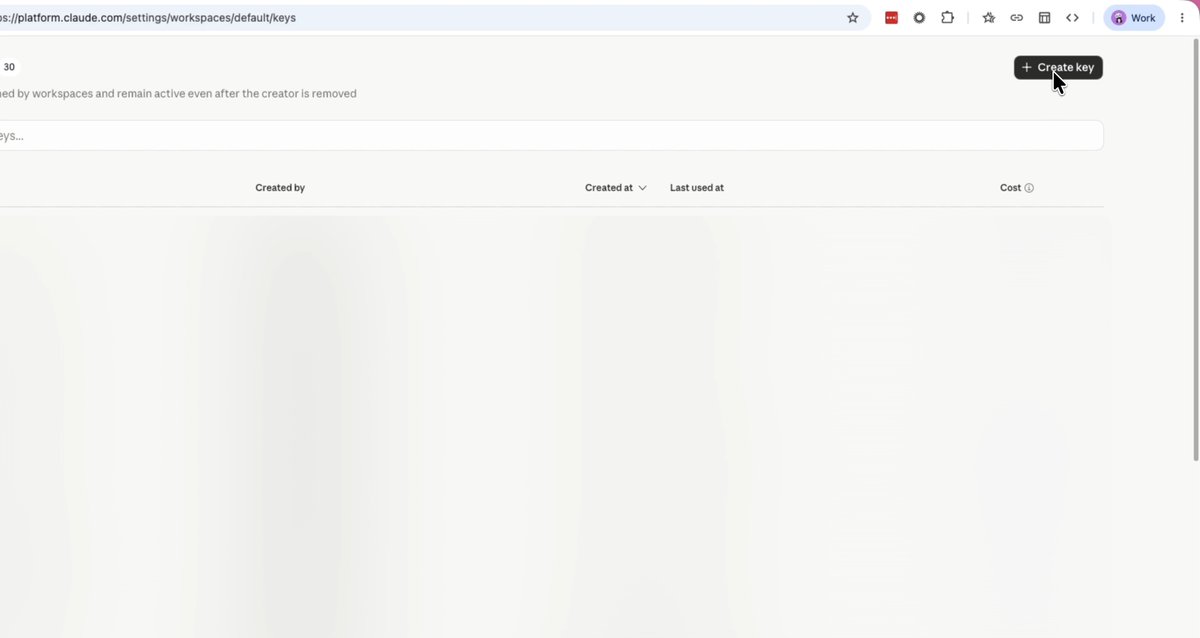Image resolution: width=1200 pixels, height=638 pixels.
Task: Click the code brackets toolbar icon
Action: tap(1072, 18)
